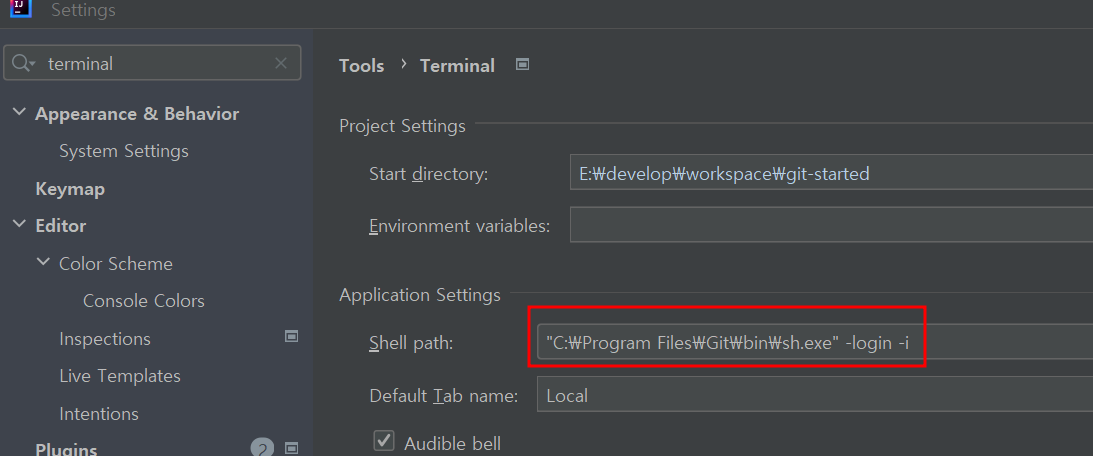Click the search magnifier icon
Viewport: 1093px width, 456px height.
[x=21, y=64]
